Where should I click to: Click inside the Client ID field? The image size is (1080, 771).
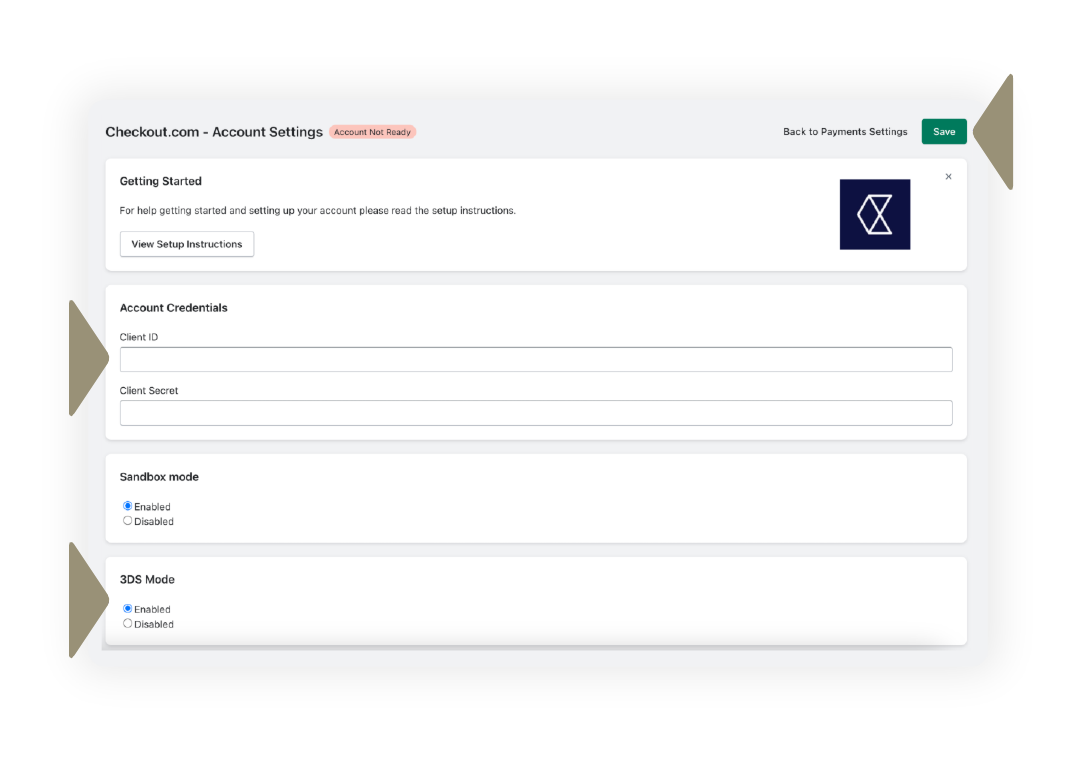pos(536,359)
